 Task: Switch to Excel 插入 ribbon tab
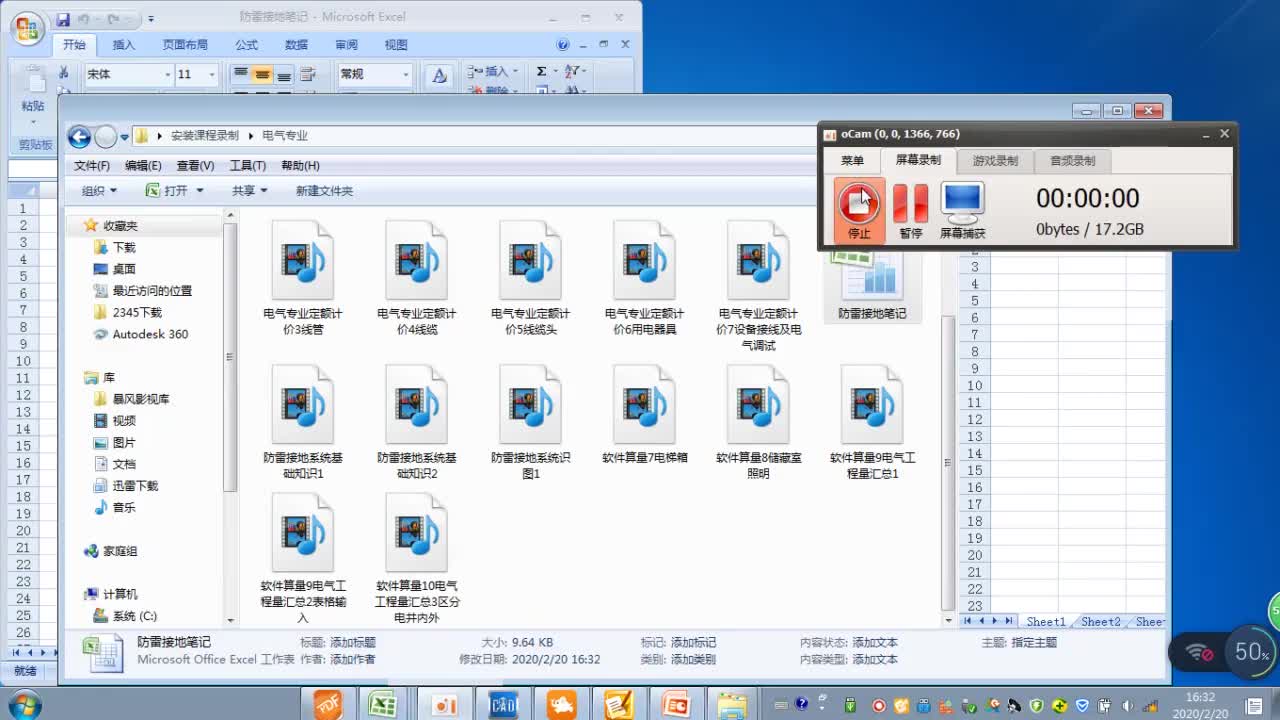[x=123, y=45]
